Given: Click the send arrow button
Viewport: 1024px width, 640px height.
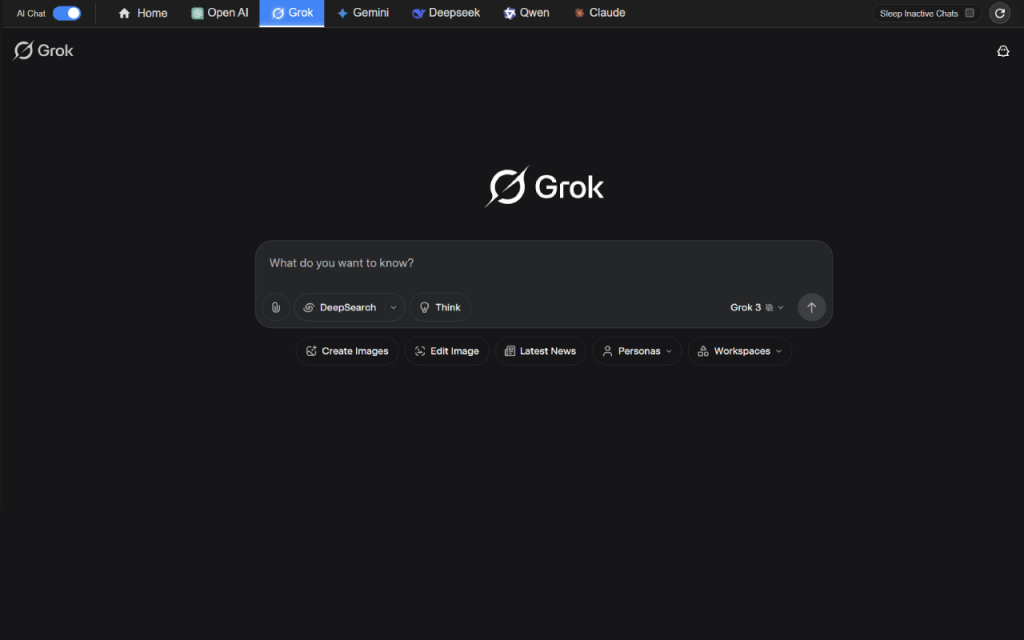Looking at the screenshot, I should point(811,307).
